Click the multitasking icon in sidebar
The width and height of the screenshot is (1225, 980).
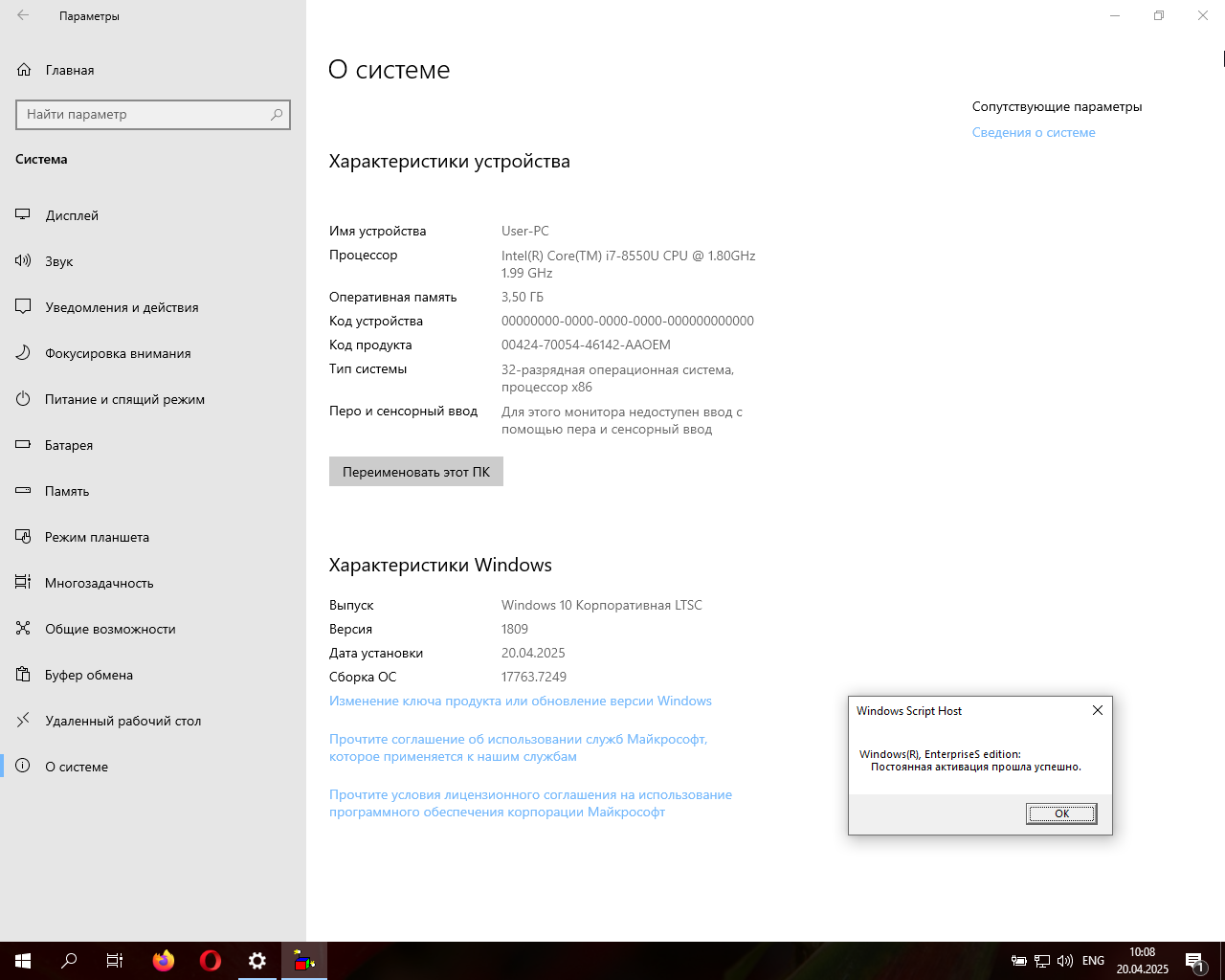(23, 582)
